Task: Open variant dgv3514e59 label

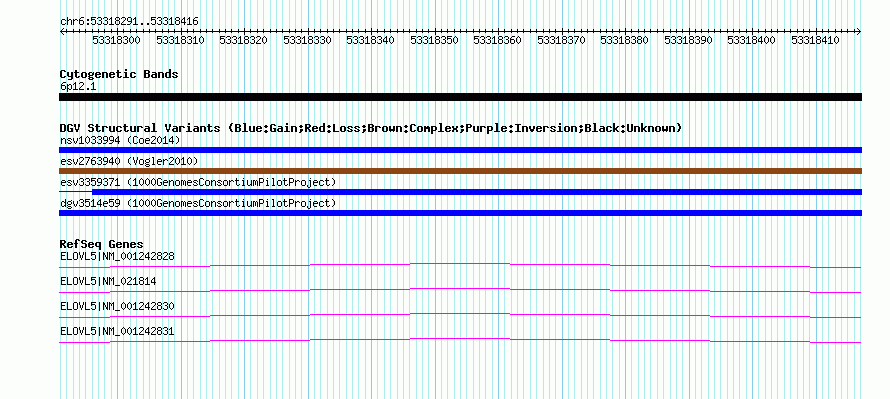Action: pyautogui.click(x=198, y=203)
